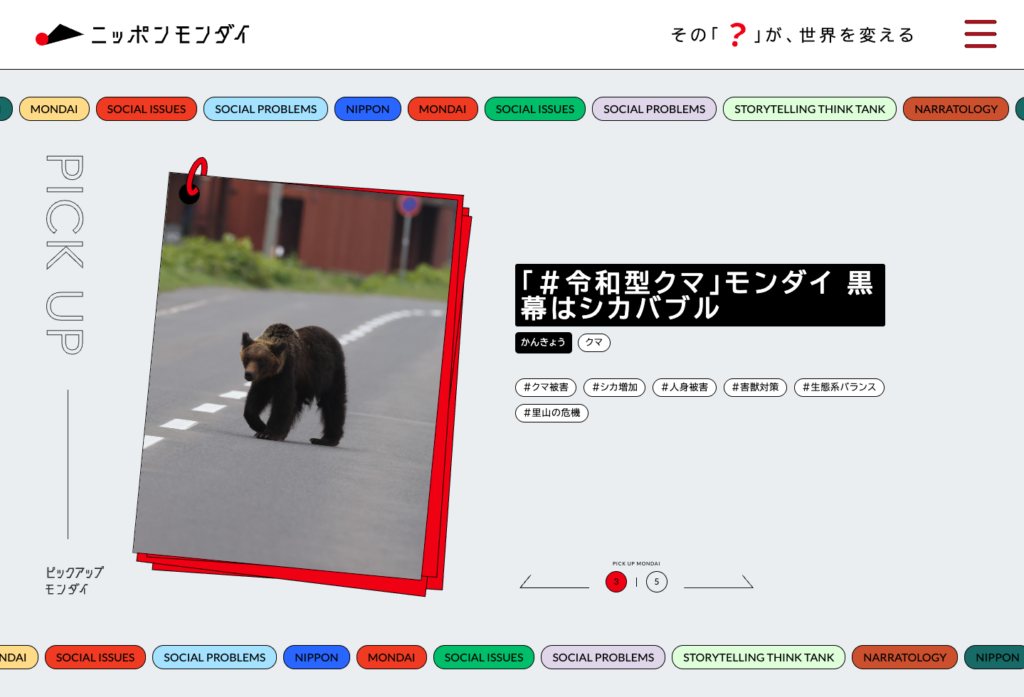Click the NARRATOLOGY pill in bottom ticker
The image size is (1024, 697).
(x=904, y=657)
